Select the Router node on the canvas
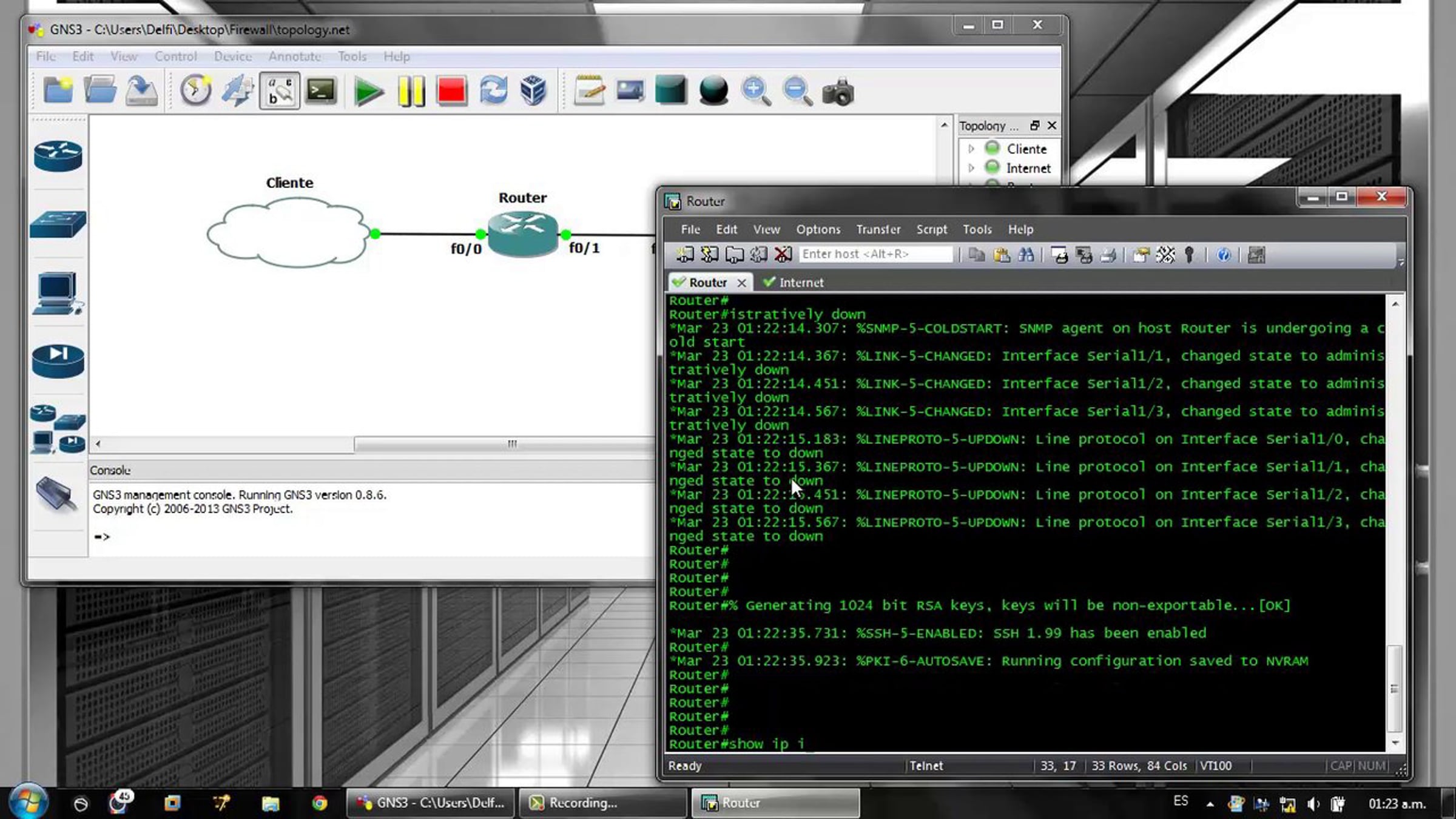This screenshot has height=819, width=1456. [x=523, y=234]
